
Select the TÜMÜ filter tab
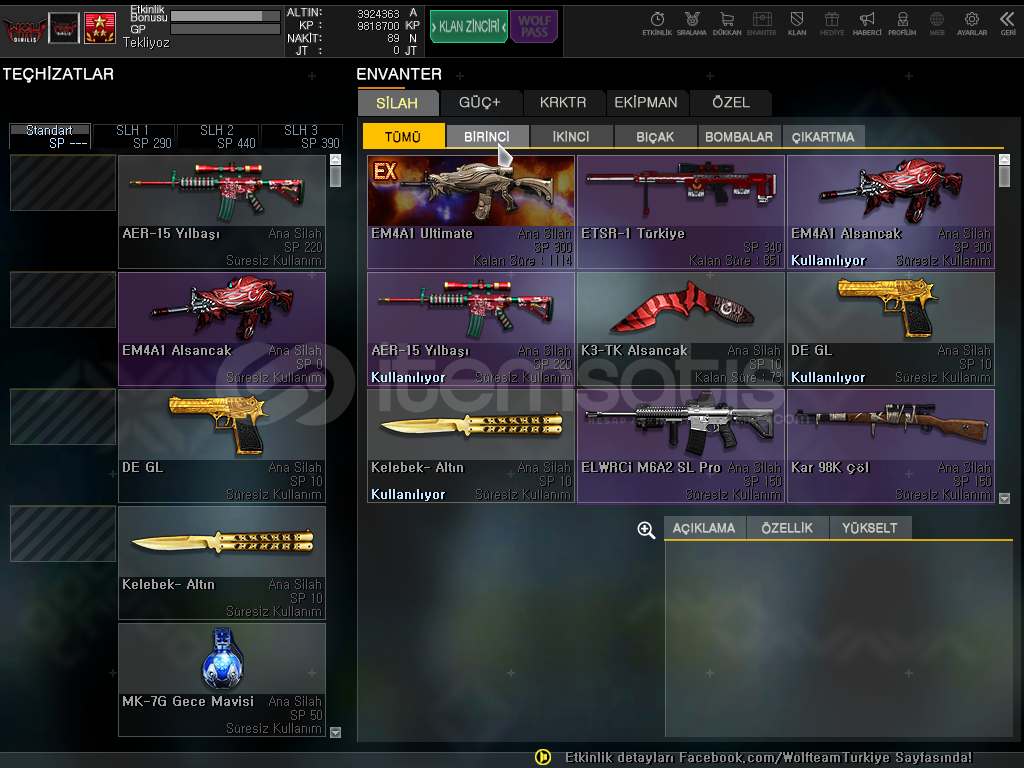click(403, 136)
